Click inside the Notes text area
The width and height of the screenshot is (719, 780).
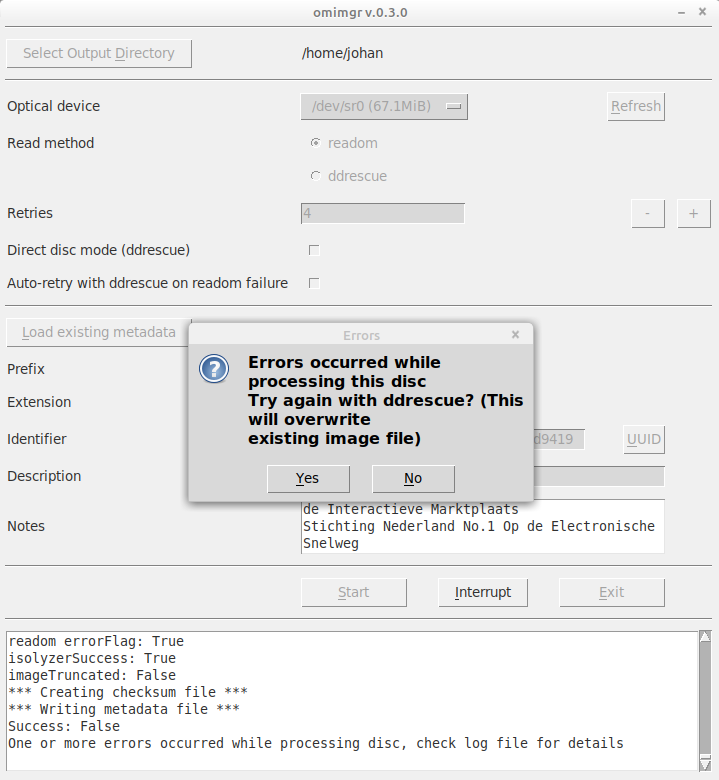click(x=482, y=526)
